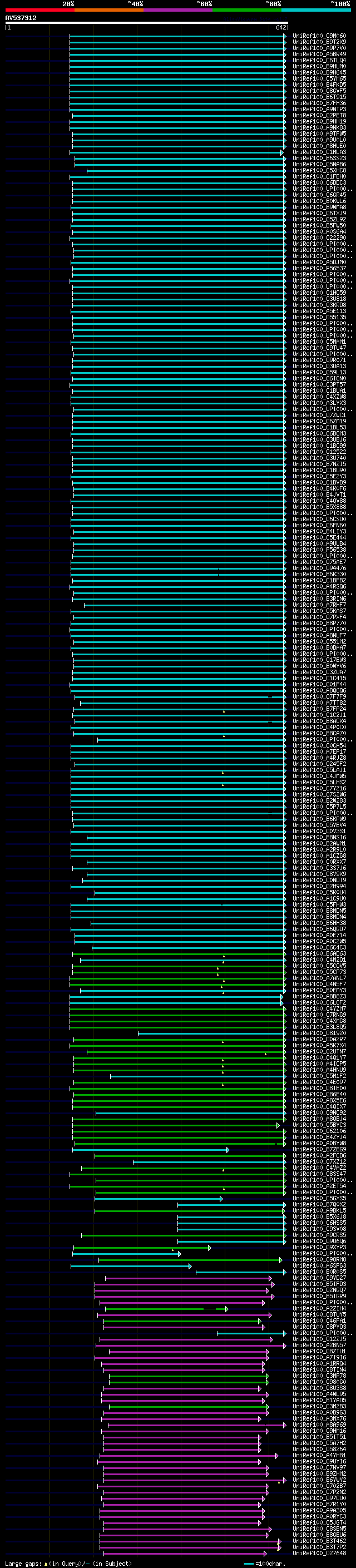Image resolution: width=356 pixels, height=1568 pixels.
Task: Click the 642 query length label
Action: click(x=280, y=27)
